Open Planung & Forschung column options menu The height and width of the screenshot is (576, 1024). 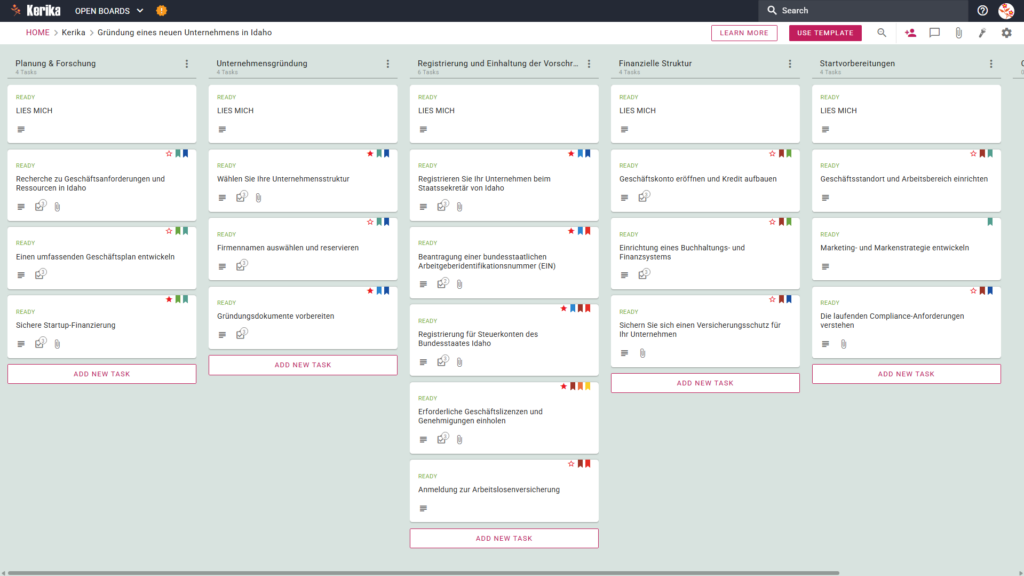pyautogui.click(x=187, y=64)
